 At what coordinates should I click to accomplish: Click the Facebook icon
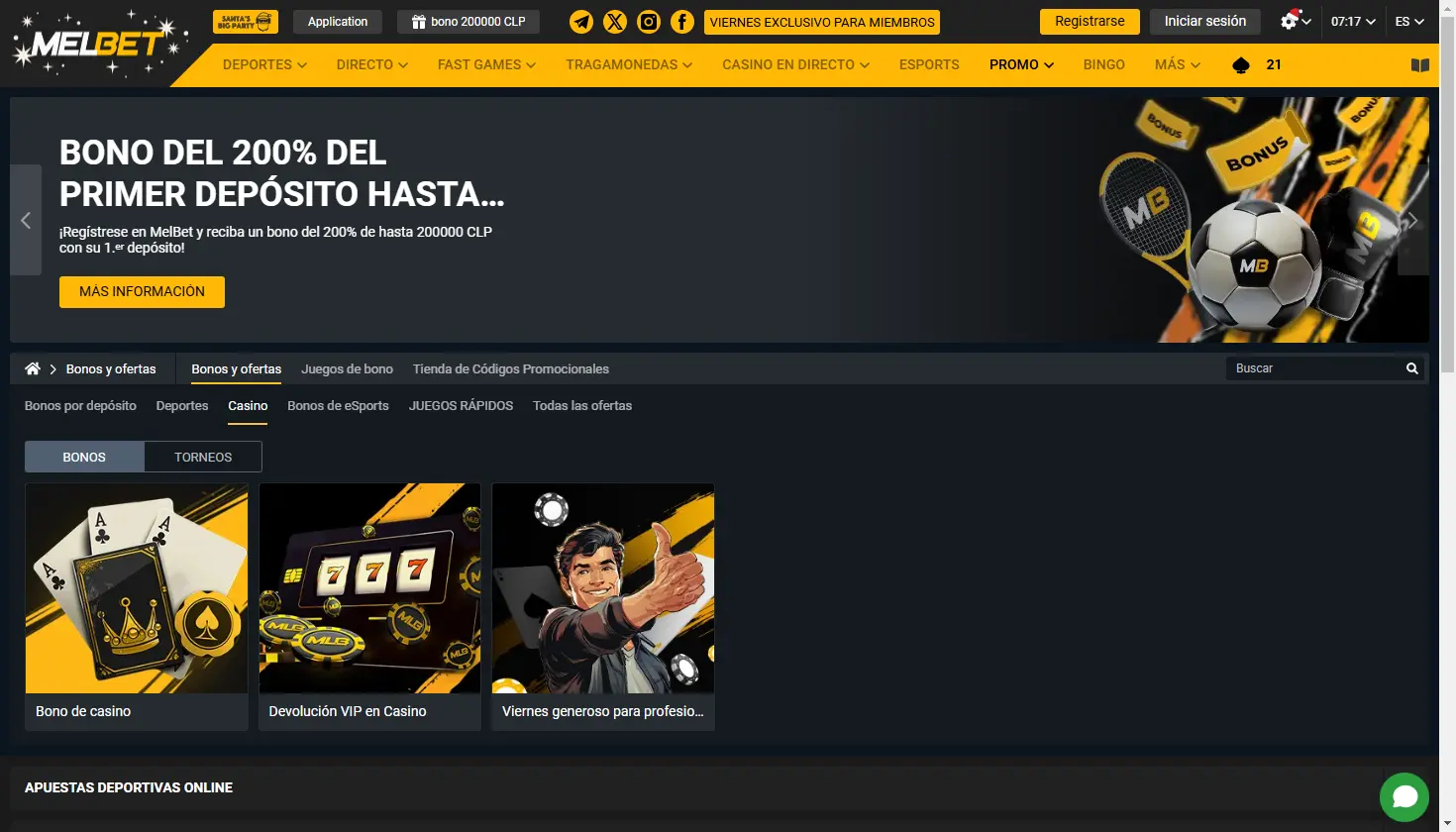point(682,22)
